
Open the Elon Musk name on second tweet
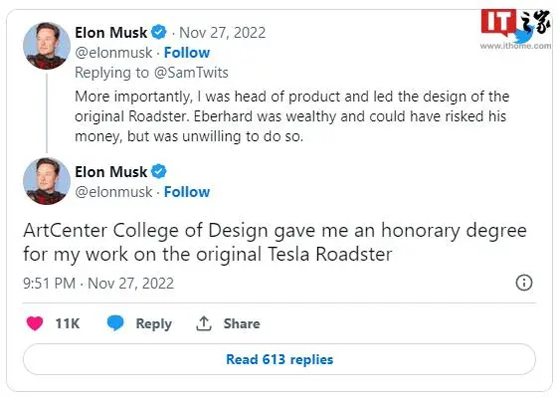coord(111,172)
